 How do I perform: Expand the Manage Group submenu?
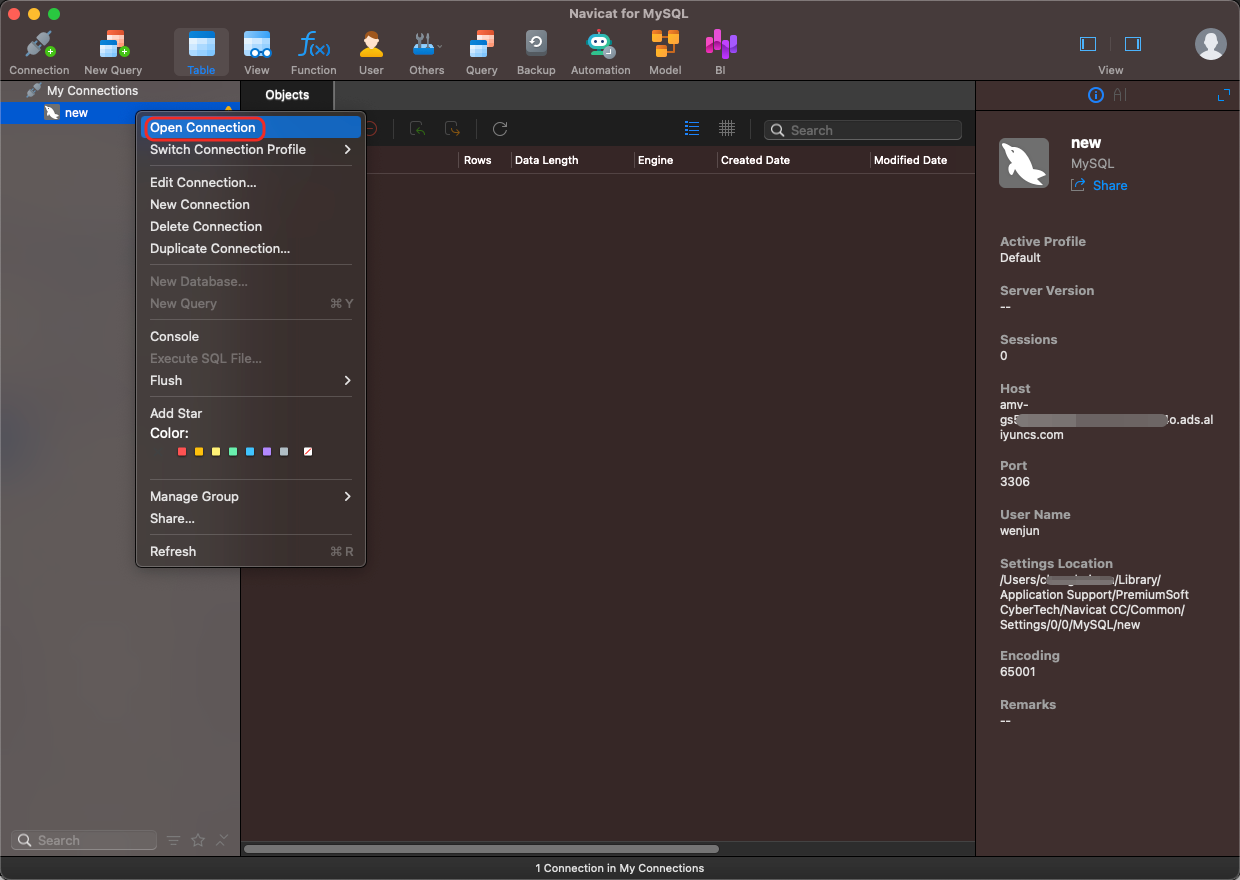click(x=251, y=496)
